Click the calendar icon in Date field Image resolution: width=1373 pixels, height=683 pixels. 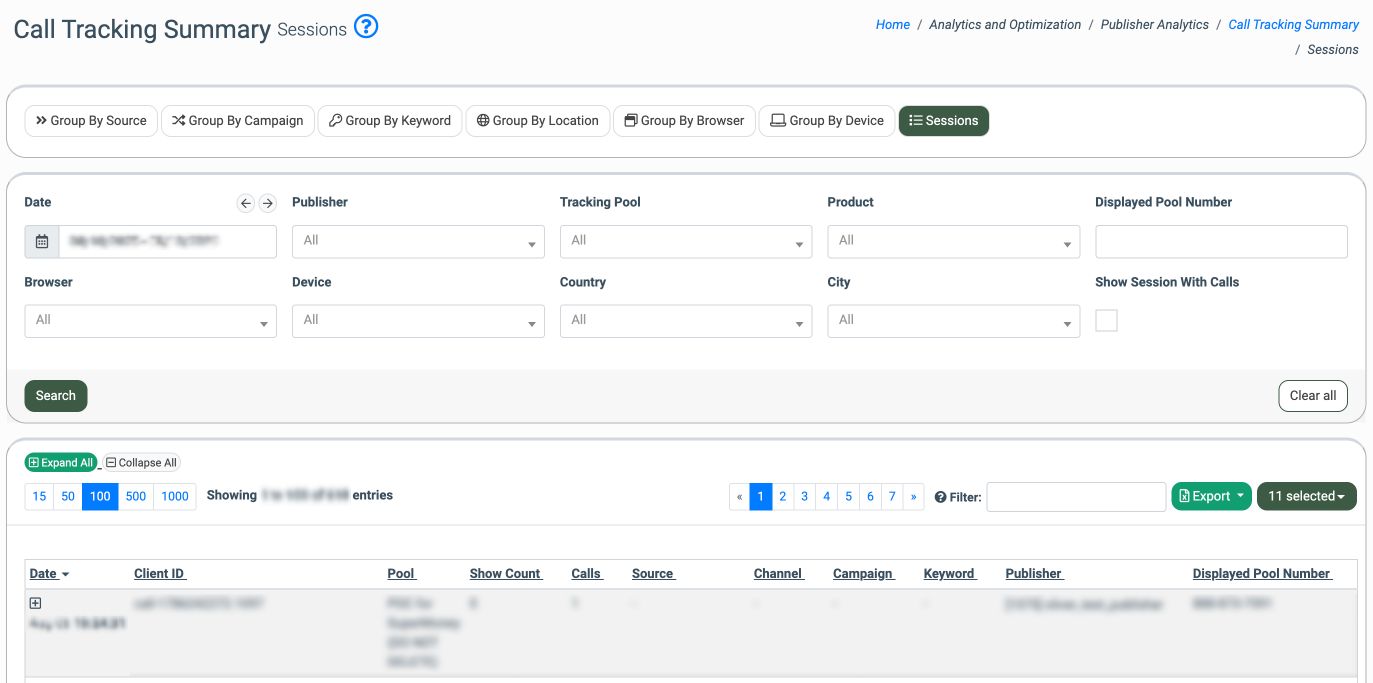pyautogui.click(x=42, y=242)
